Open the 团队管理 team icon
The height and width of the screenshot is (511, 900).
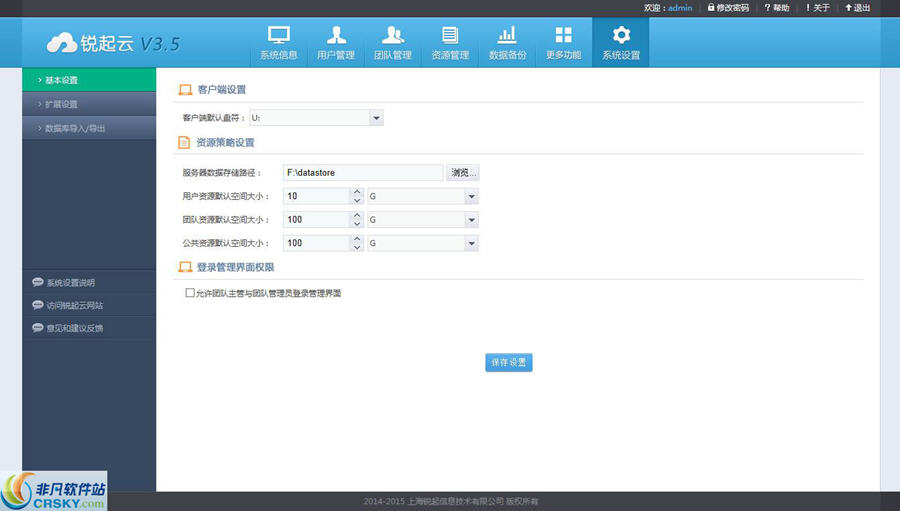393,35
